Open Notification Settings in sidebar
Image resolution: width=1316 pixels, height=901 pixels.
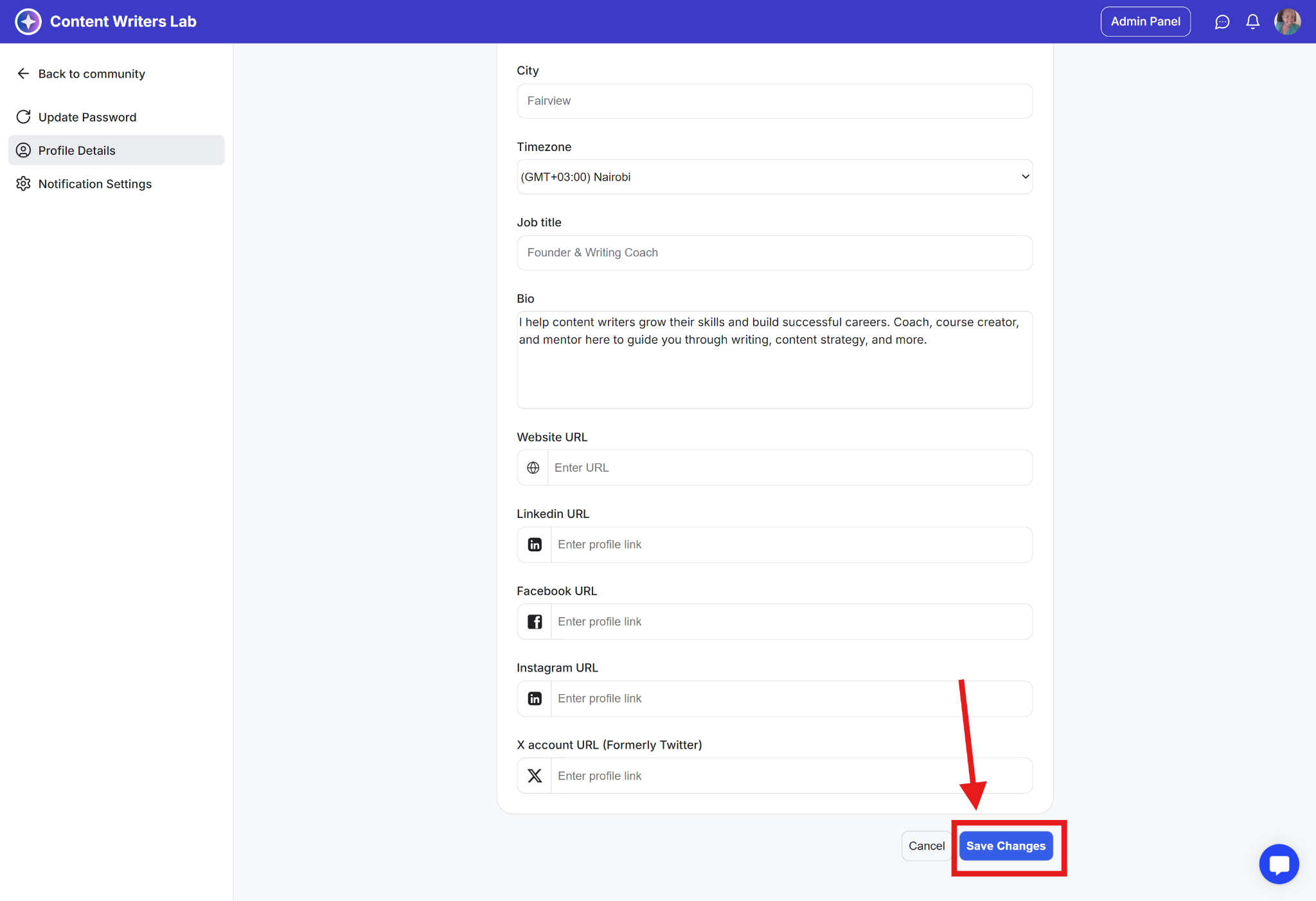tap(94, 184)
